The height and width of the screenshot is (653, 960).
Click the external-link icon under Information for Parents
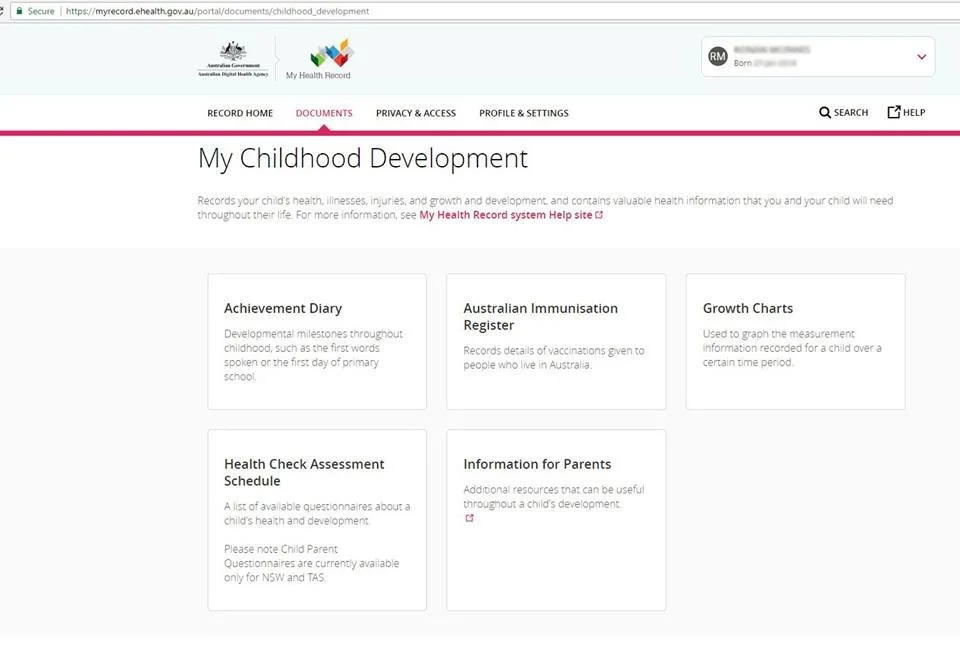click(x=469, y=518)
